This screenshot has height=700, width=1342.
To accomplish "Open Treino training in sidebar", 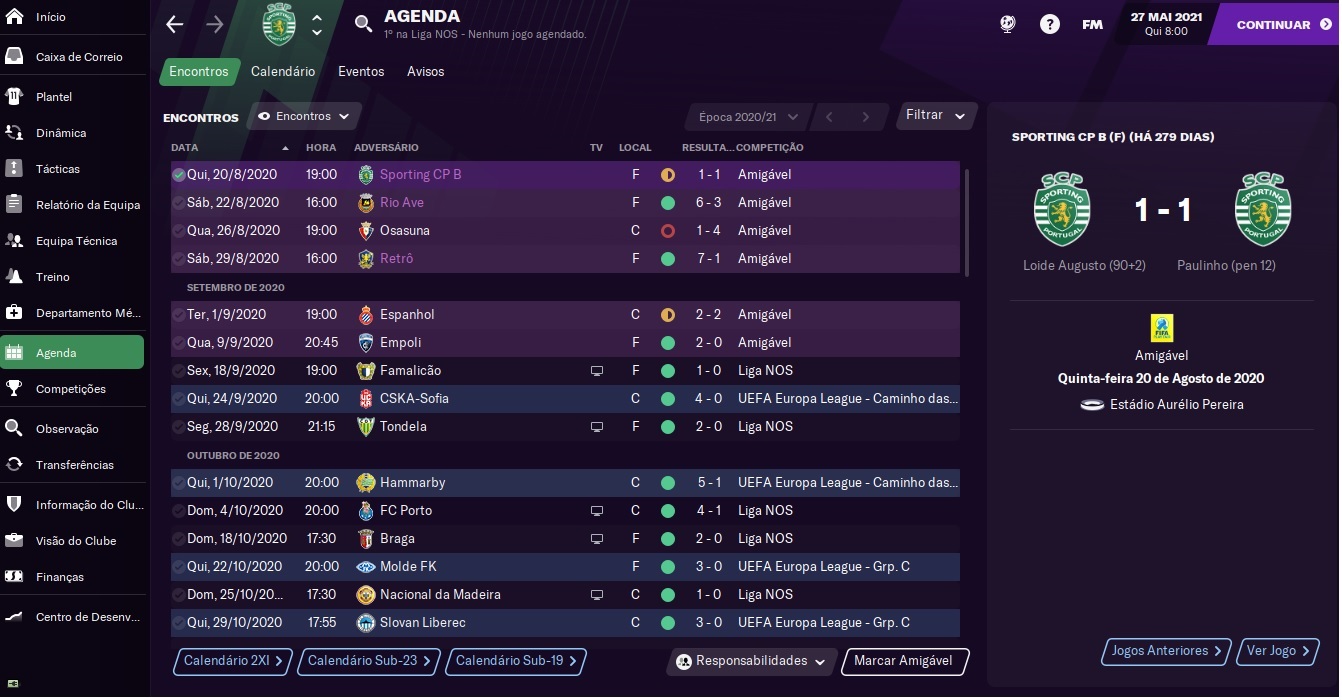I will [14, 276].
